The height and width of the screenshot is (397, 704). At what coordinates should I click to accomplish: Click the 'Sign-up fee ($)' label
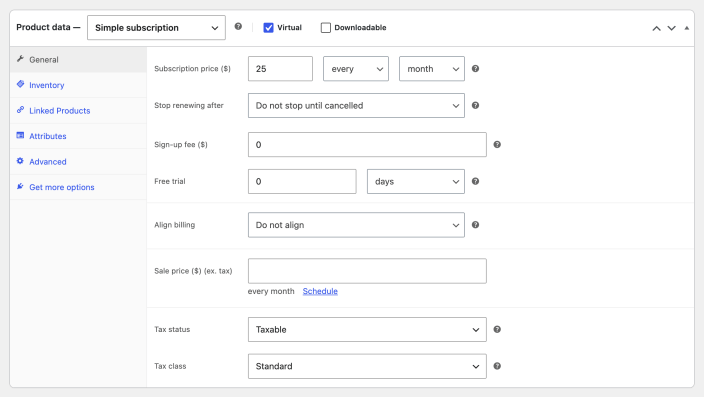click(181, 145)
